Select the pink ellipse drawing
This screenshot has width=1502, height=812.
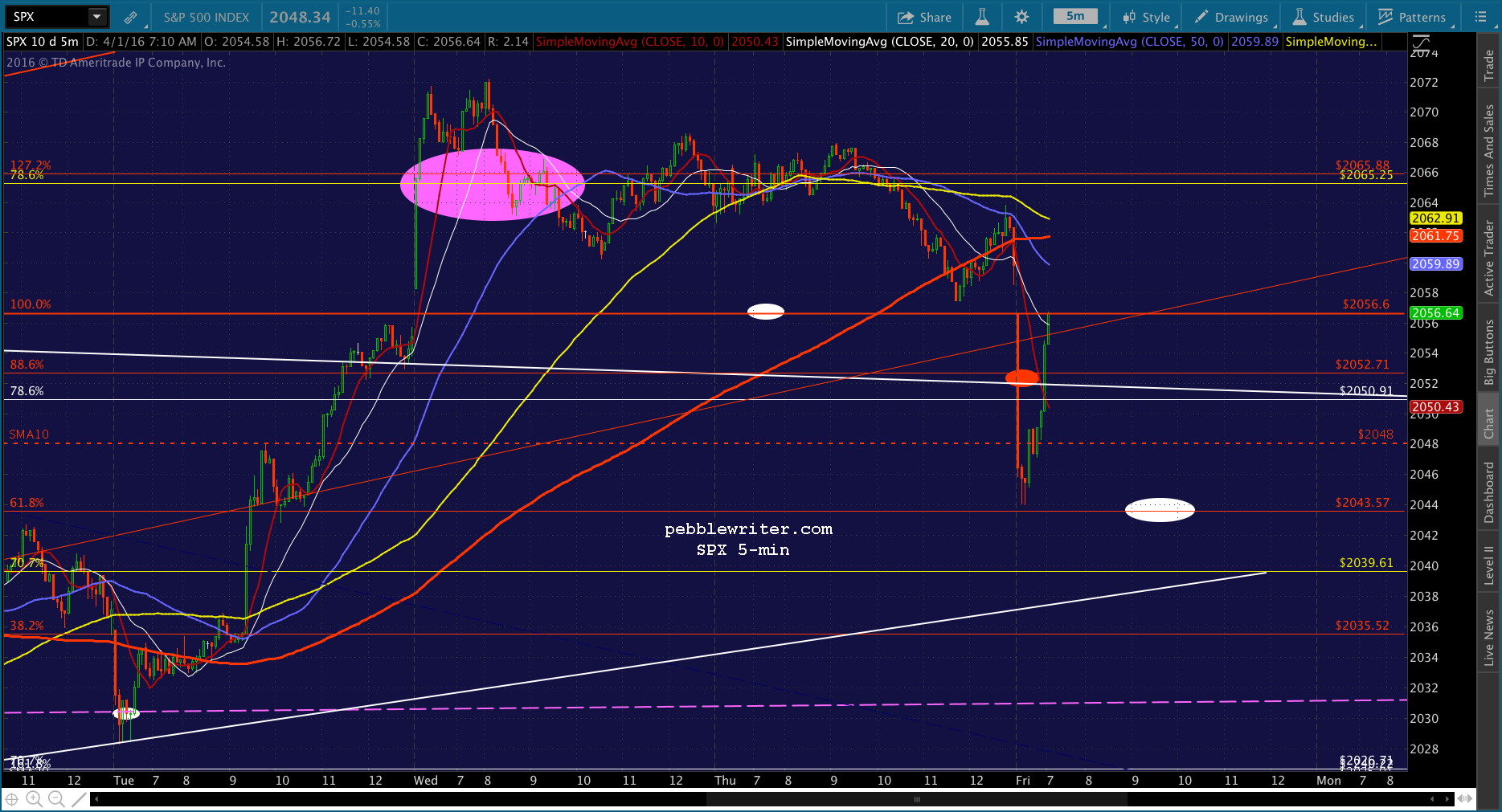coord(492,185)
